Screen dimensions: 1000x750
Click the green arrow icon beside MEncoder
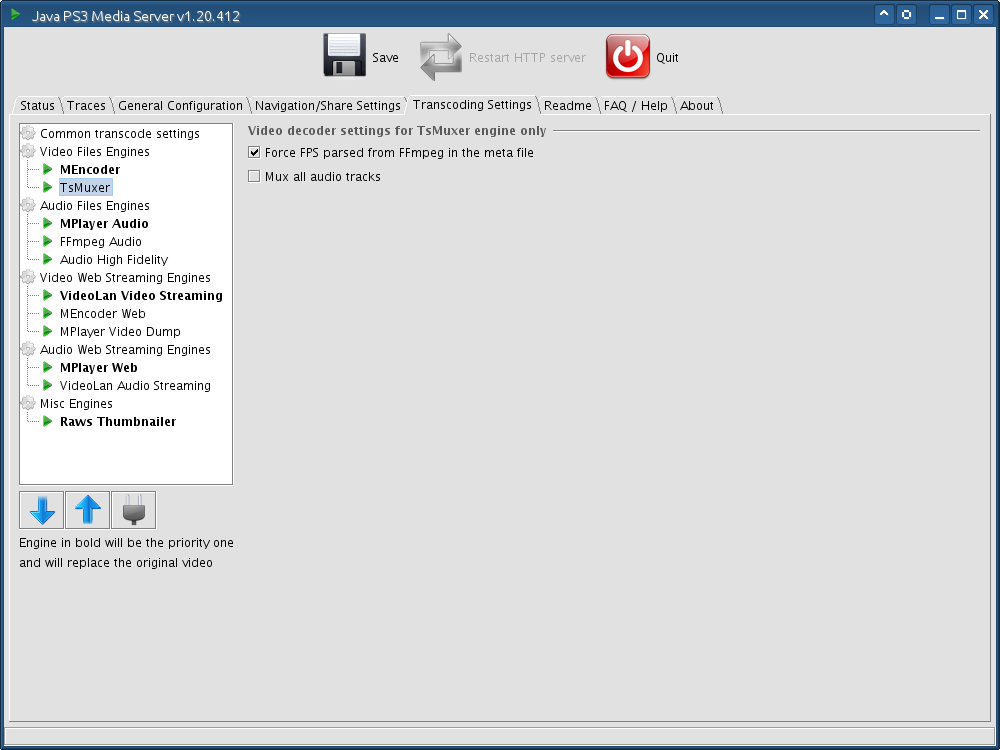tap(48, 169)
